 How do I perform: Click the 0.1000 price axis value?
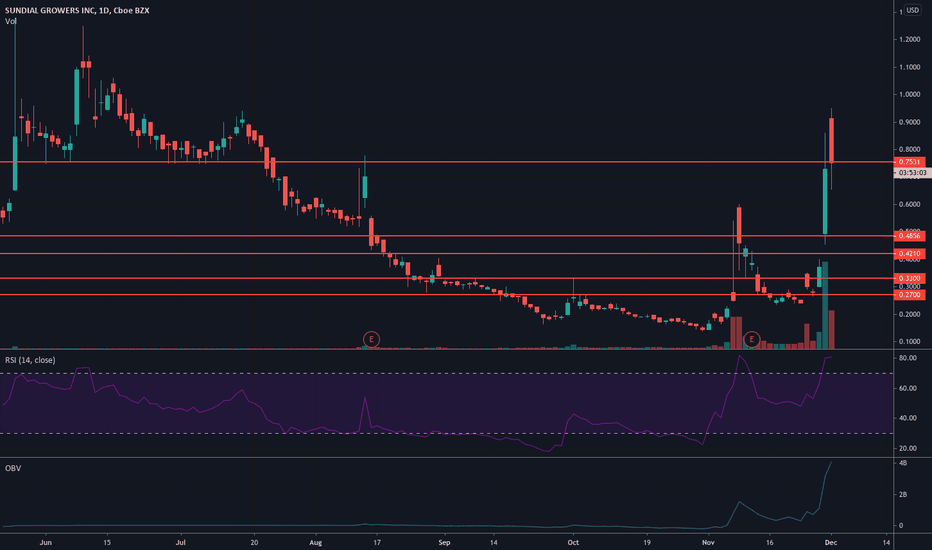[x=910, y=342]
